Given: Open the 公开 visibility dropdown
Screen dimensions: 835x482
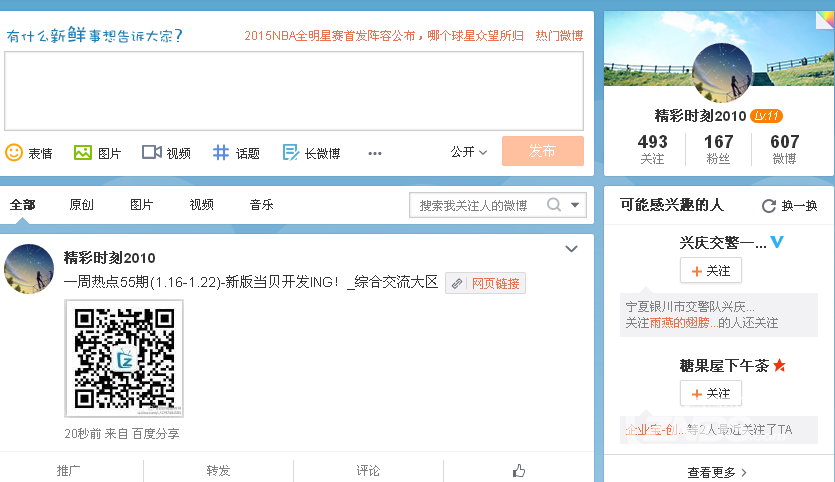Looking at the screenshot, I should point(469,152).
